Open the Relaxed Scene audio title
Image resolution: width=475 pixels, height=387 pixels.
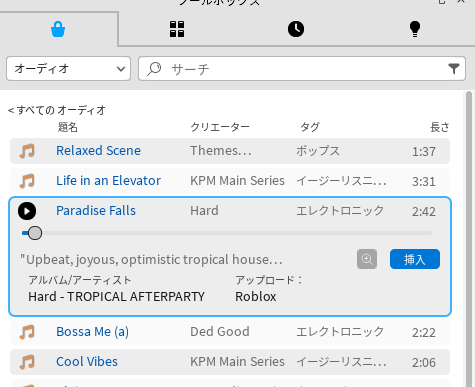point(98,151)
